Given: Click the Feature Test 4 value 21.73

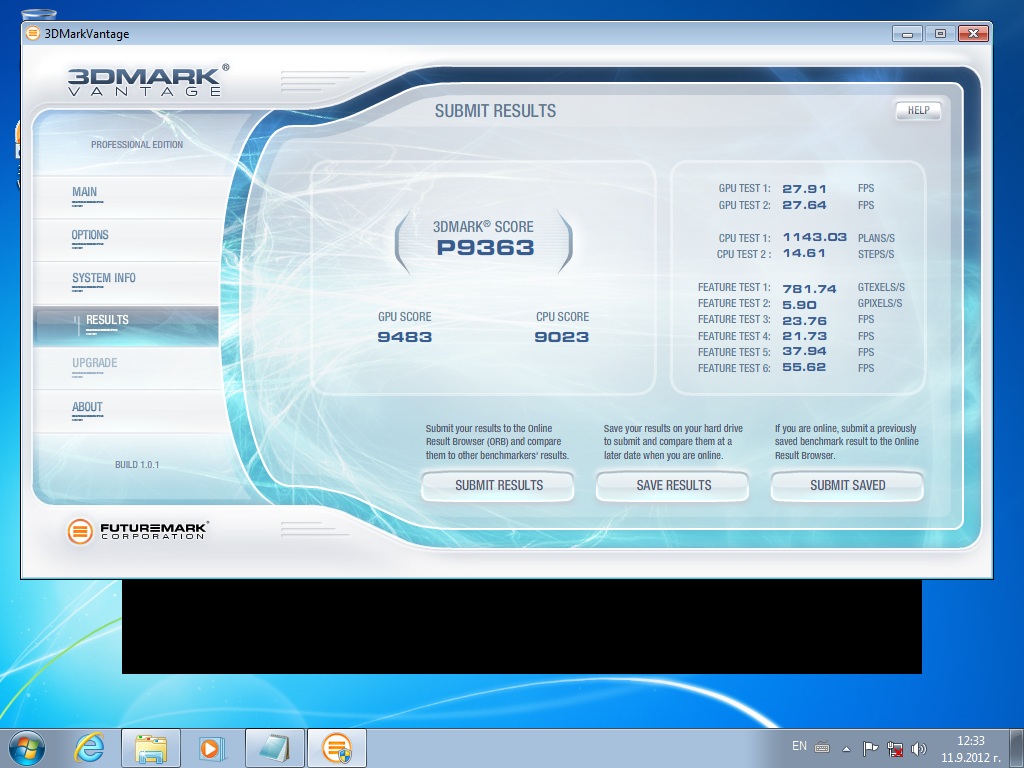Looking at the screenshot, I should click(804, 336).
